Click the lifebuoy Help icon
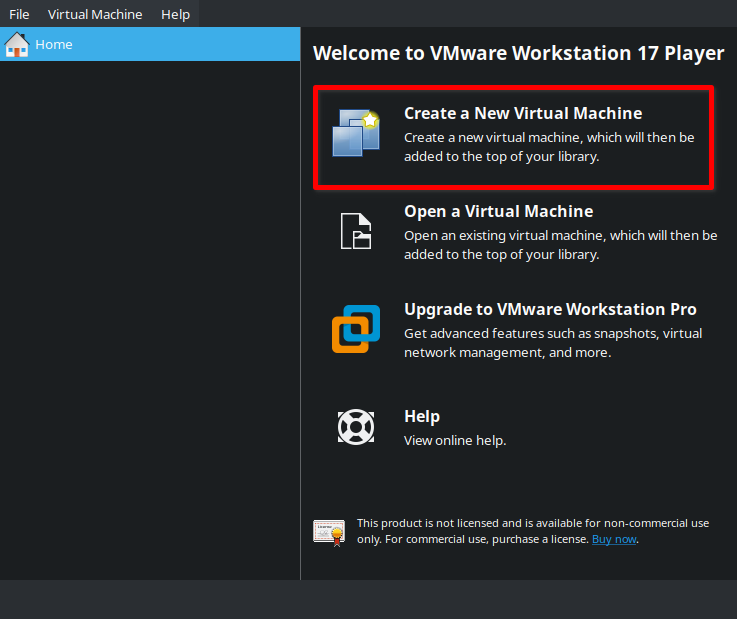The width and height of the screenshot is (737, 619). coord(356,427)
